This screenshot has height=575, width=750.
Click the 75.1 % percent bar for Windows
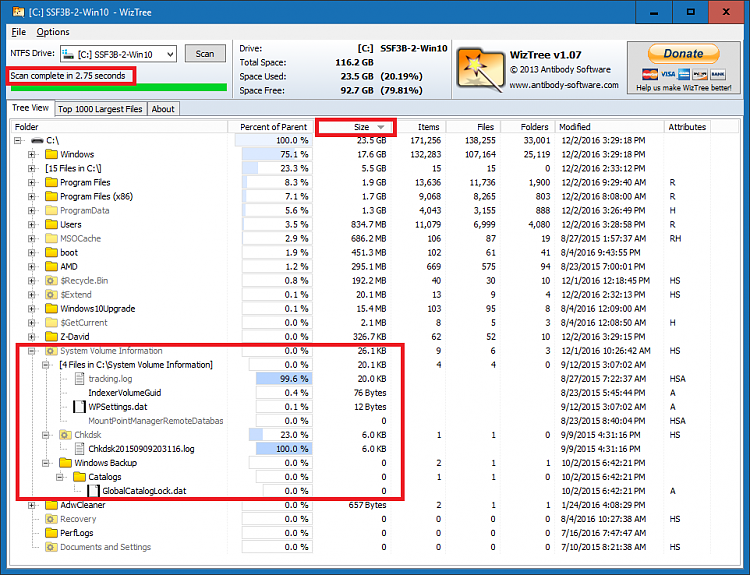pyautogui.click(x=277, y=154)
